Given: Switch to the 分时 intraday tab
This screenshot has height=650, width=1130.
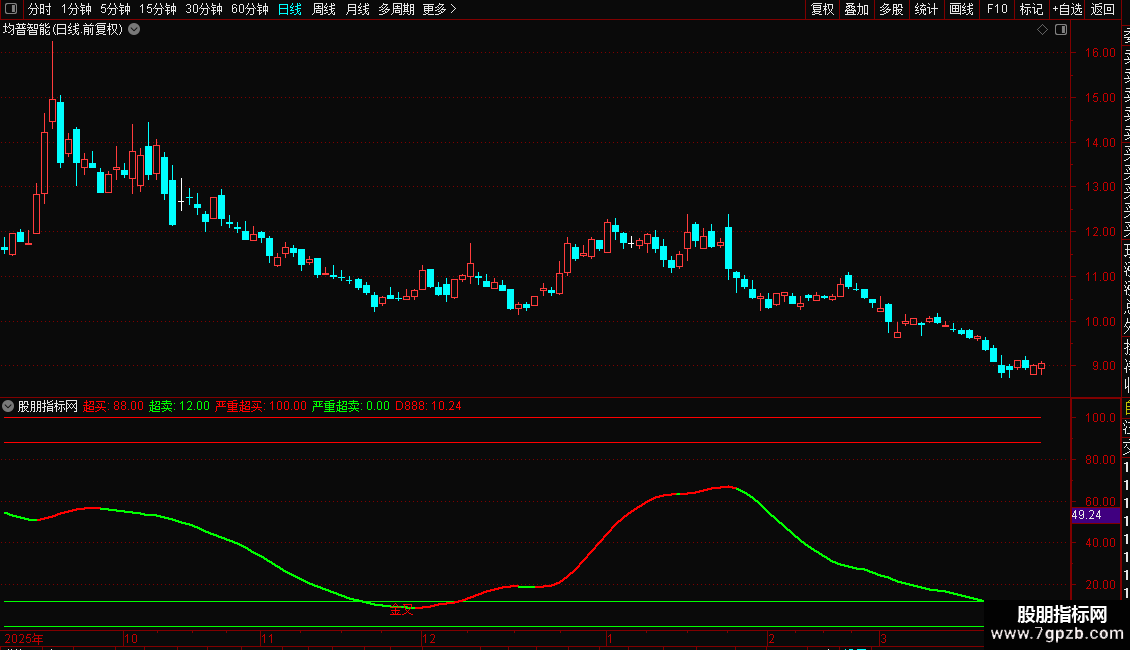Looking at the screenshot, I should (x=40, y=9).
